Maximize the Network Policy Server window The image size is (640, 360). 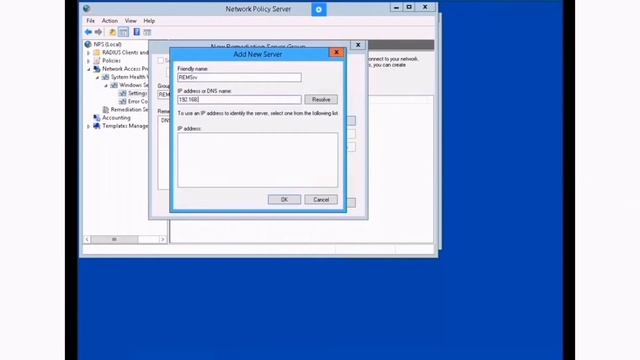409,7
